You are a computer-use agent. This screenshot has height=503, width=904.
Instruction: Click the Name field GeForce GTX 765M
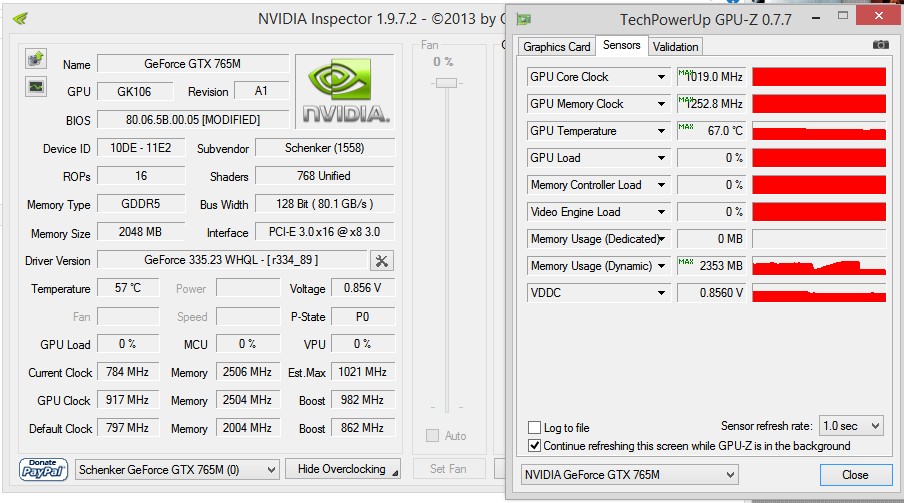(193, 63)
